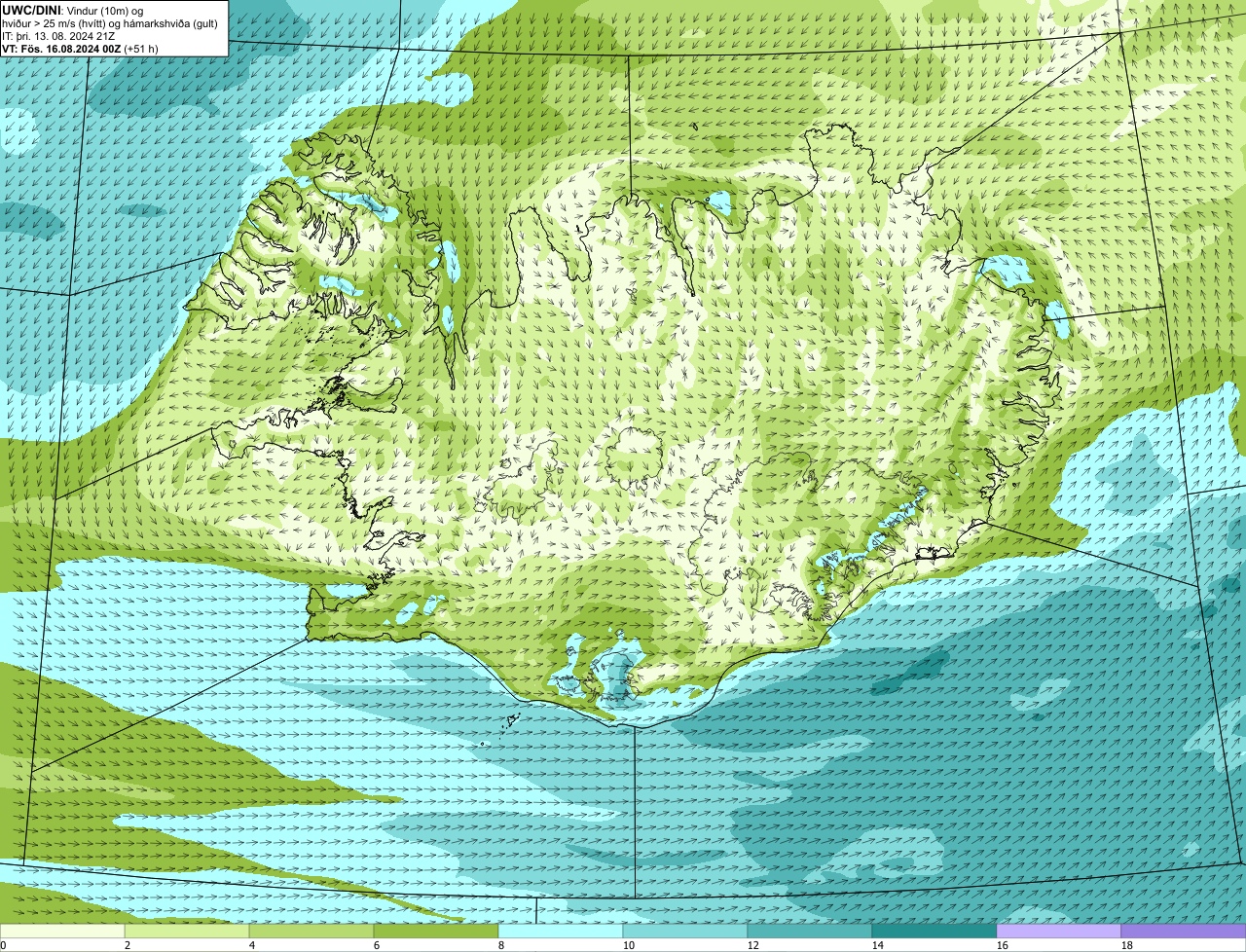The image size is (1246, 952).
Task: Click the 'VT: Fös. 16.08.2024 00Z (+51 h)' line
Action: [x=81, y=48]
